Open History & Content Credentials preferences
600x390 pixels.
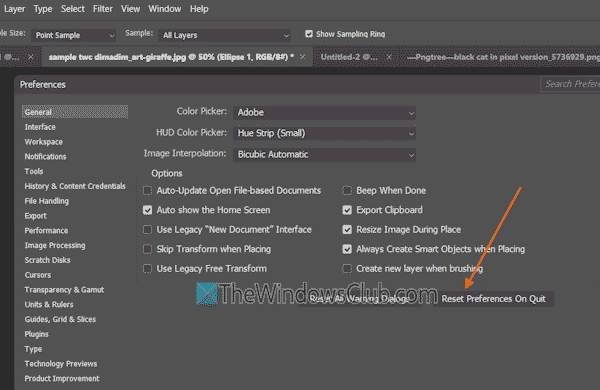(x=75, y=186)
